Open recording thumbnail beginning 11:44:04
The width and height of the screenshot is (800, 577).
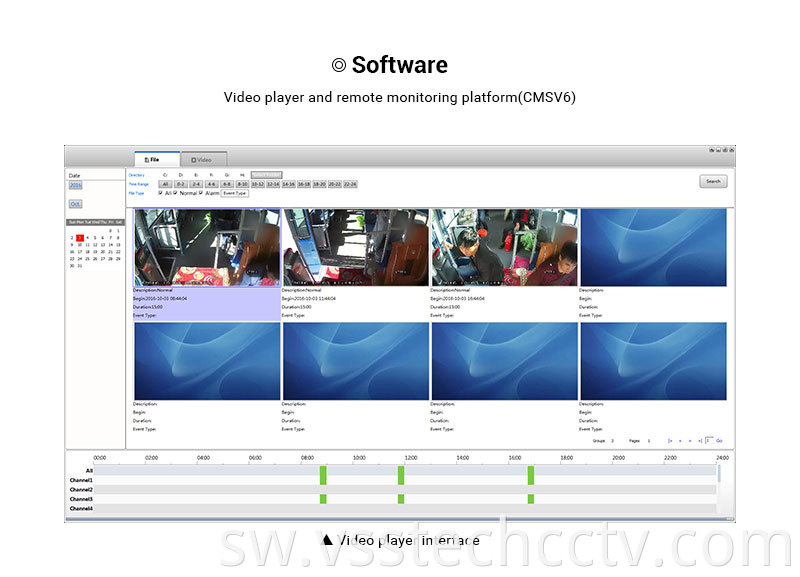[x=356, y=247]
